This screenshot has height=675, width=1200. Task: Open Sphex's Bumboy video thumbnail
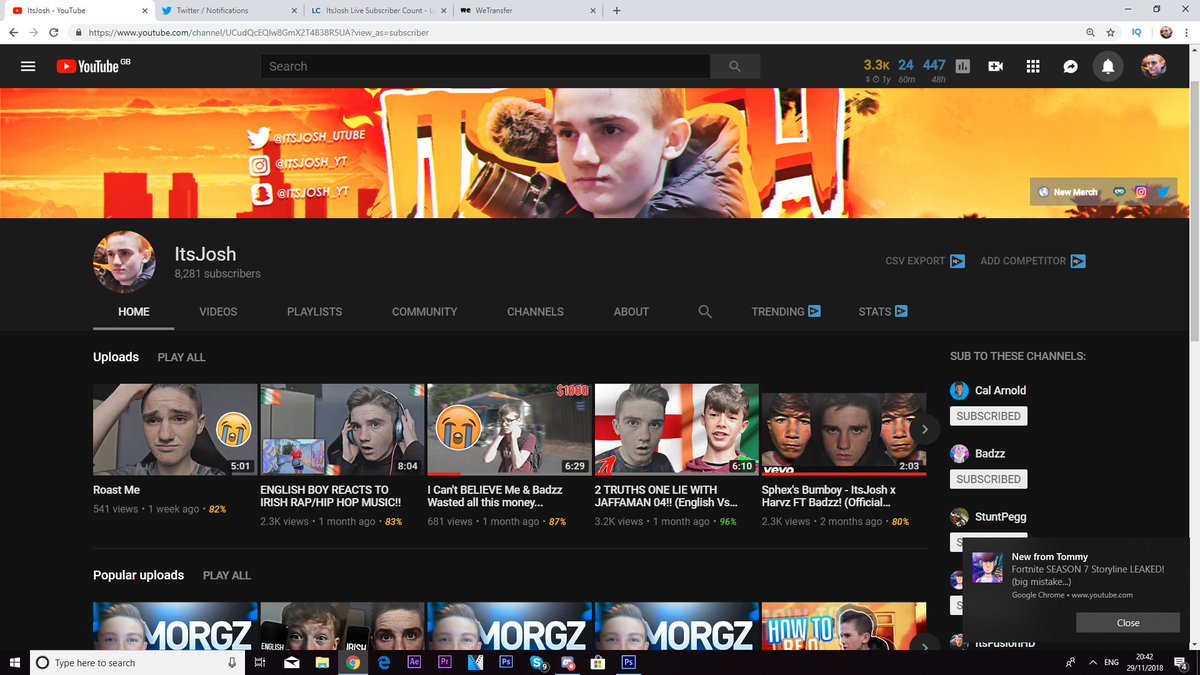[844, 429]
